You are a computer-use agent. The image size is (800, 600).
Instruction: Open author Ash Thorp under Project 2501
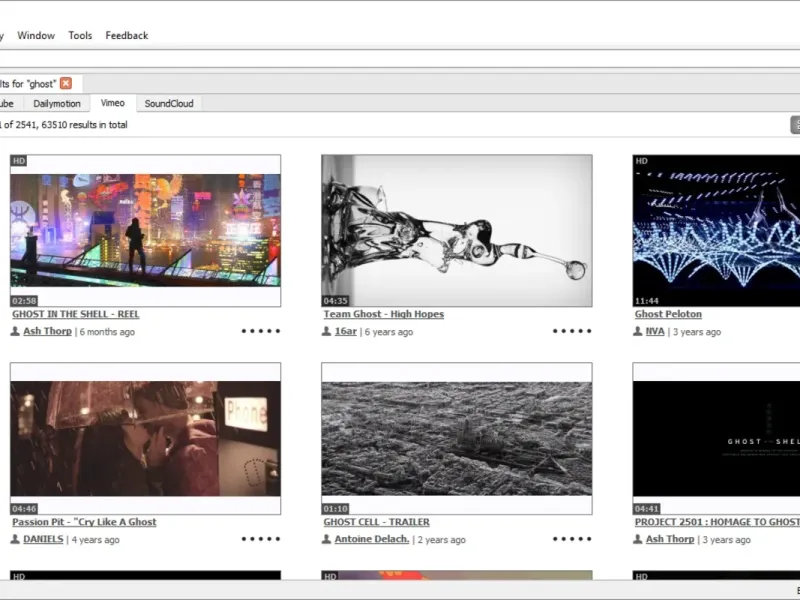670,539
